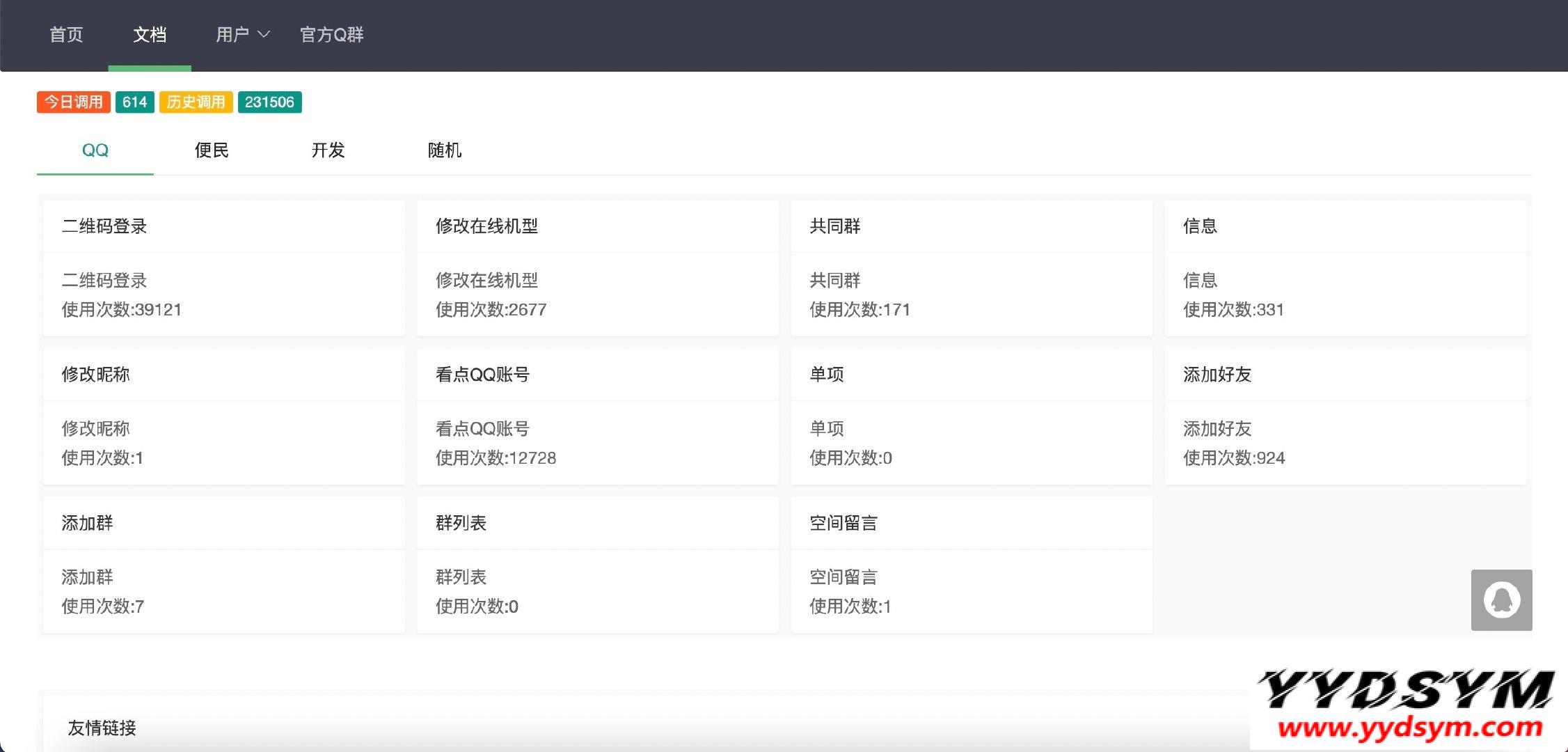Screen dimensions: 1568x752
Task: Open the 看点QQ账号 card
Action: (482, 375)
